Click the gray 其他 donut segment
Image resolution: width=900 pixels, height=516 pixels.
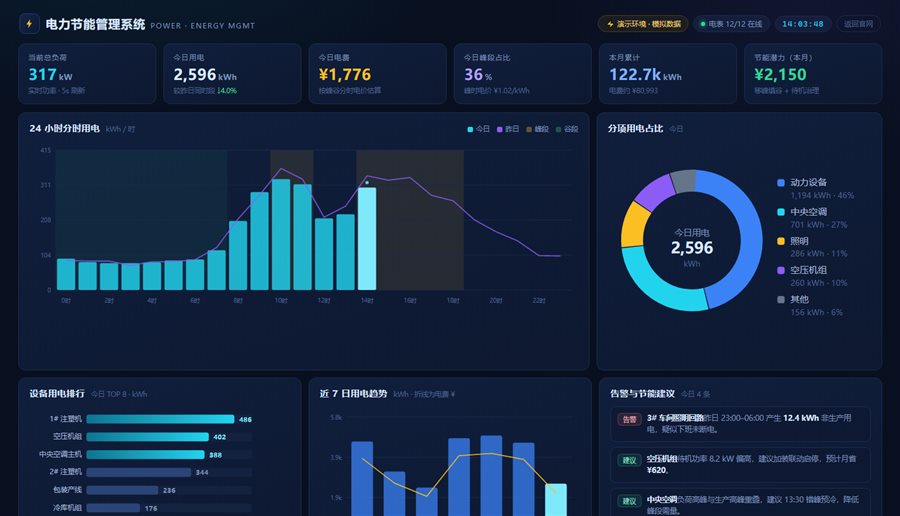tap(683, 181)
